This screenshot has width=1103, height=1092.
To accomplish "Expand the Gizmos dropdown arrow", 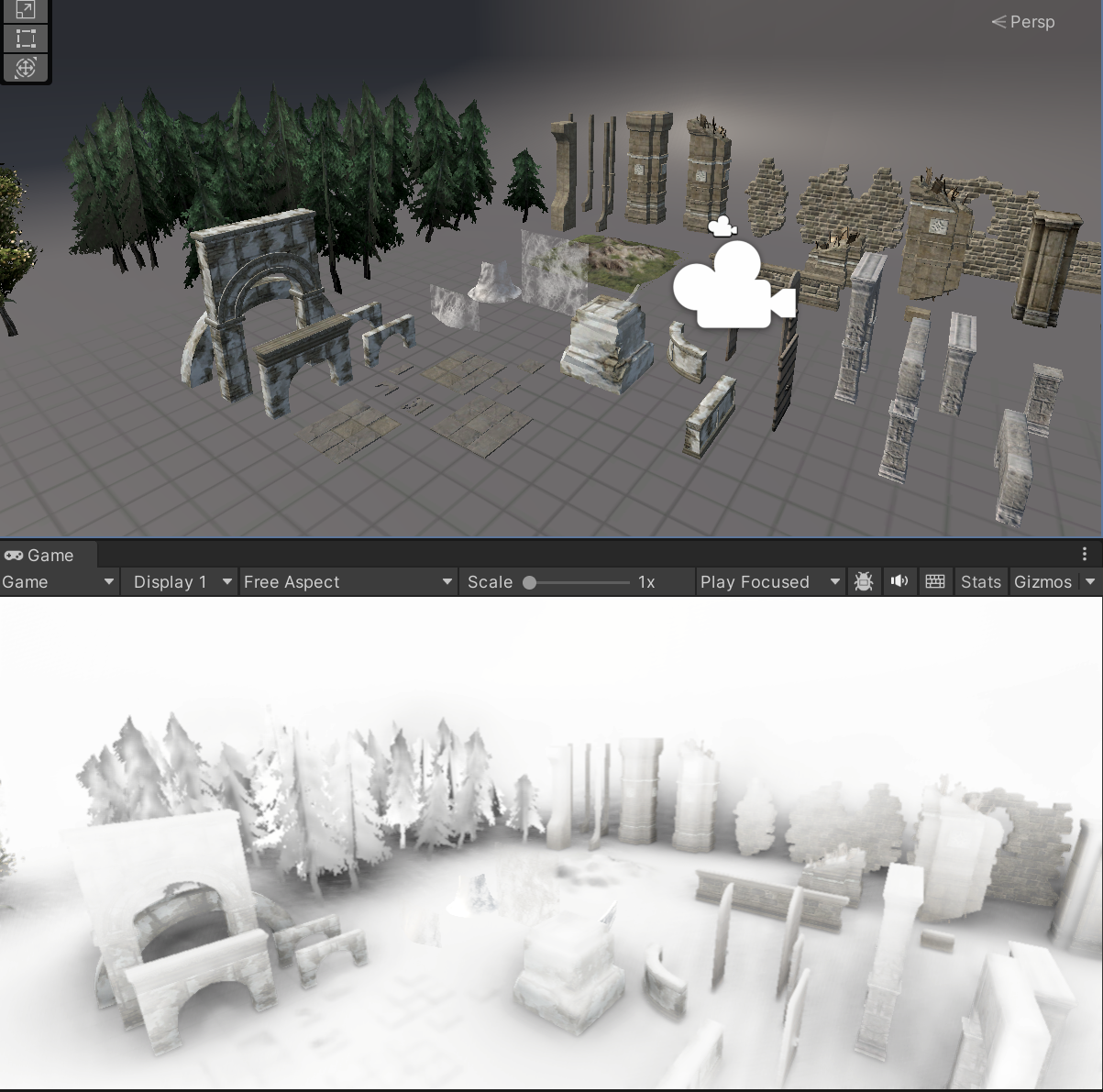I will (x=1090, y=581).
